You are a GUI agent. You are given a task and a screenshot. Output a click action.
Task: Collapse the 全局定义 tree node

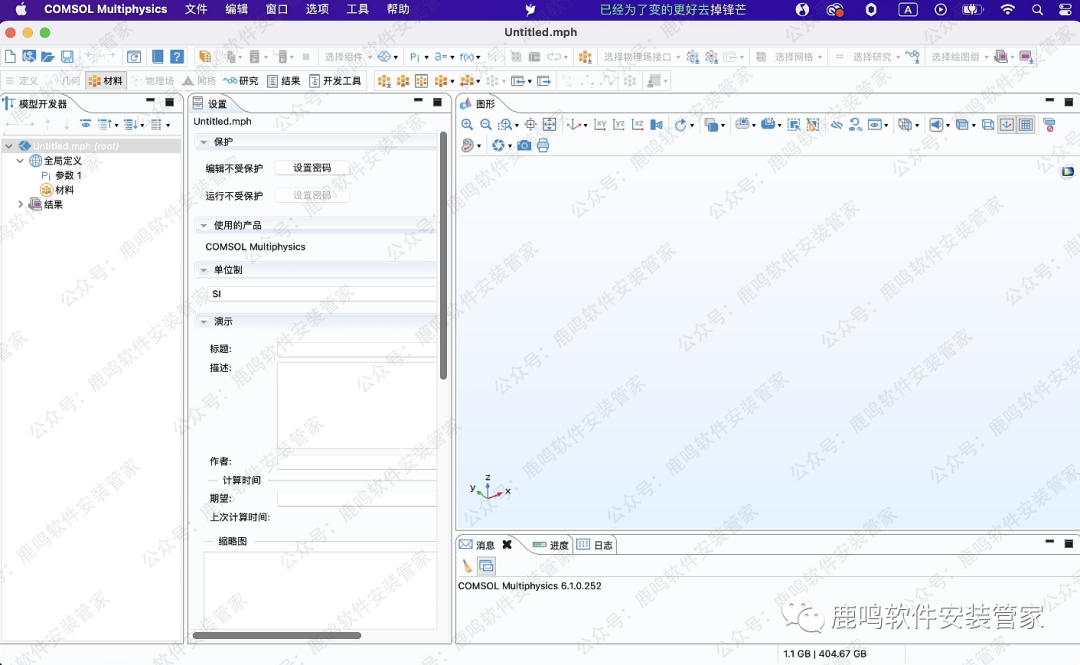(20, 161)
